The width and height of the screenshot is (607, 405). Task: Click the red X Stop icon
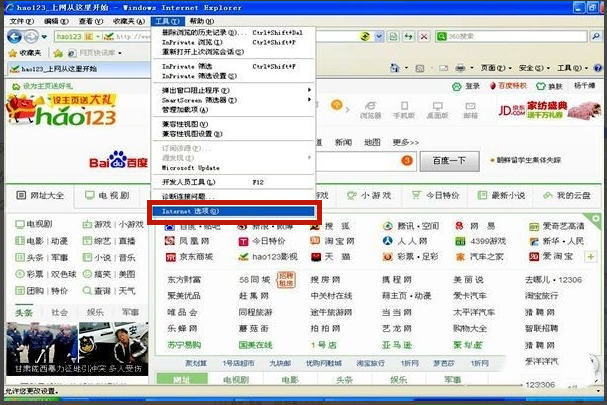tap(424, 36)
